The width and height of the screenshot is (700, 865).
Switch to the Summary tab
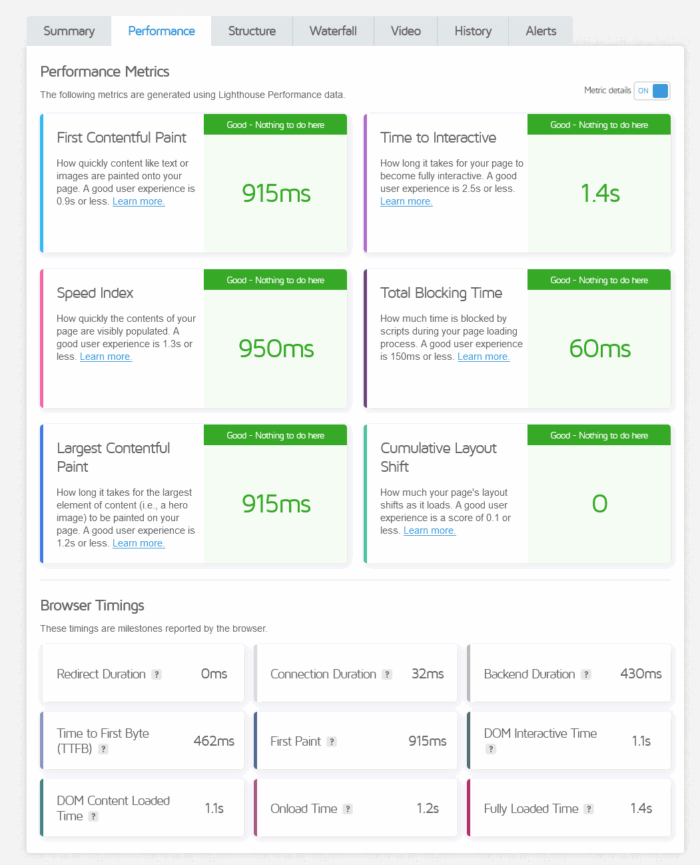(68, 31)
